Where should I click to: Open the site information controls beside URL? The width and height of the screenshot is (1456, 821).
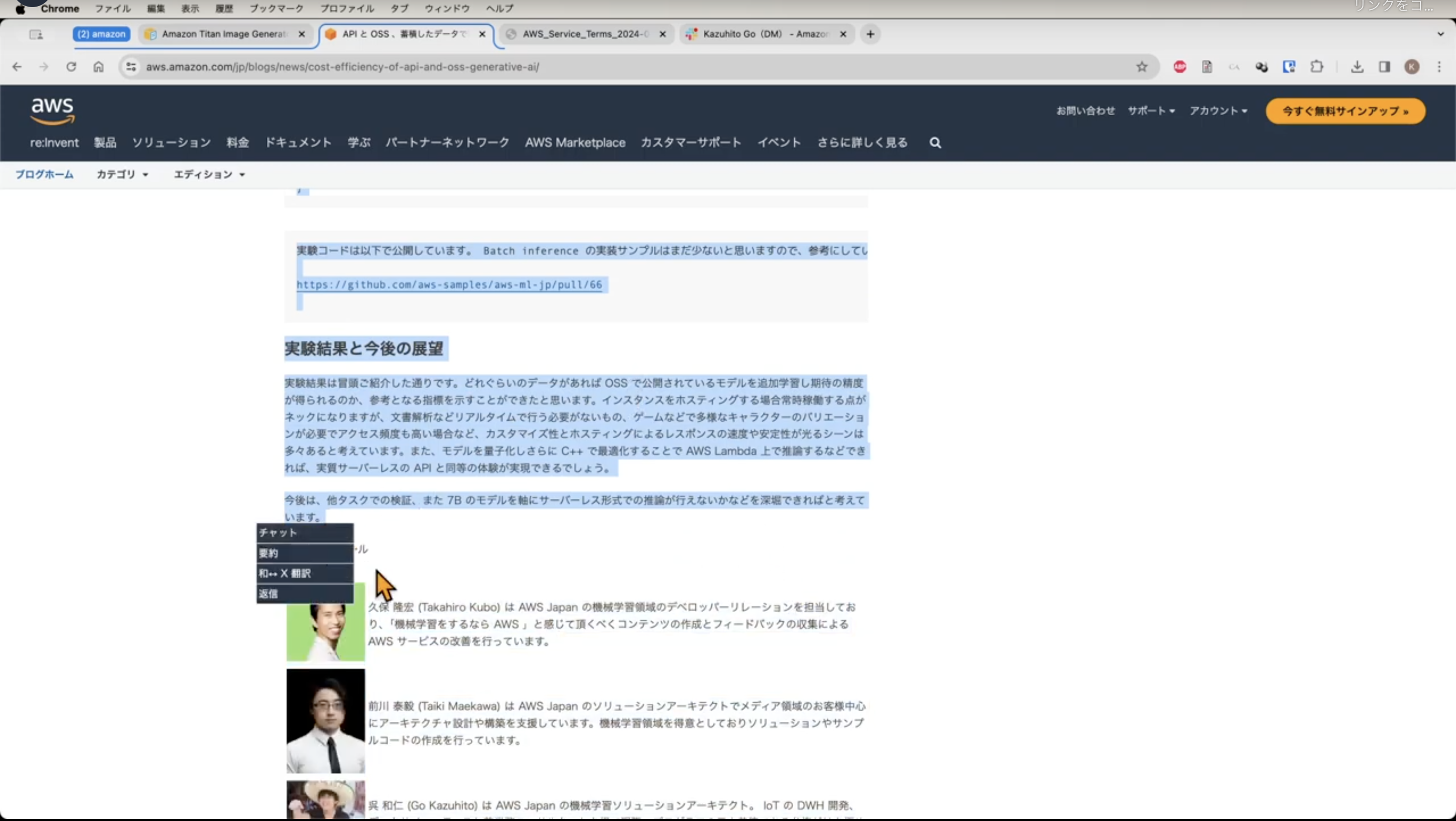130,67
